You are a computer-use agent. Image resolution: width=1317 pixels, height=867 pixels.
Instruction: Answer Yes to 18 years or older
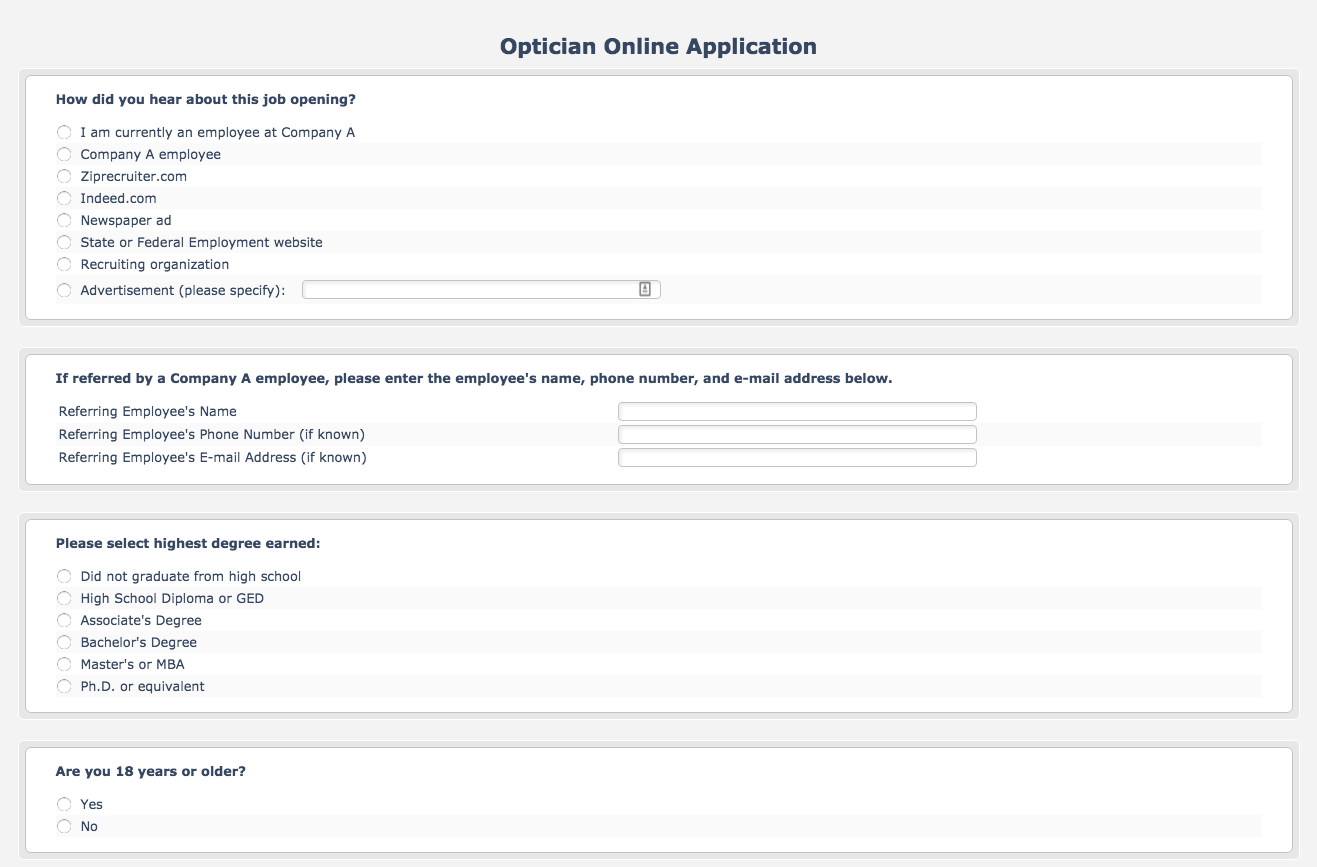(64, 804)
